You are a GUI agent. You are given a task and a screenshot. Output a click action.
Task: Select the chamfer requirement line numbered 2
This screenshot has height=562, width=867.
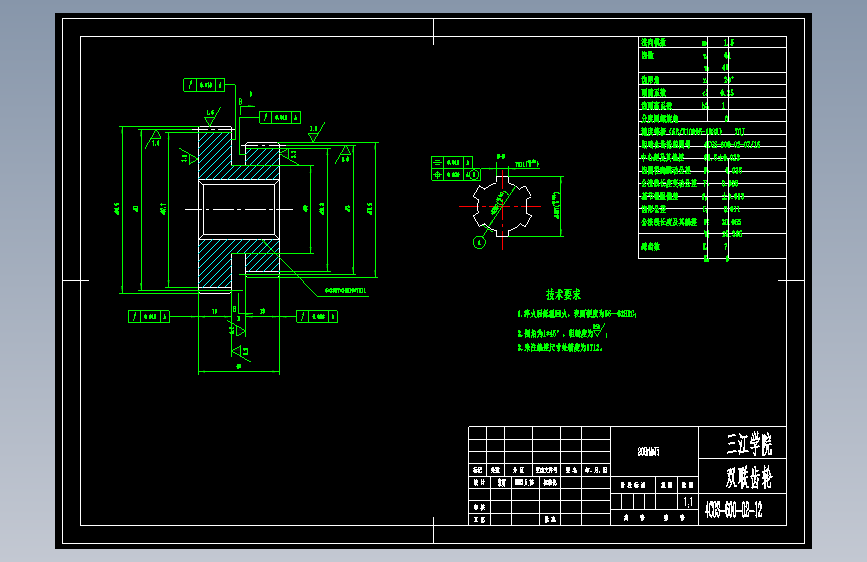tap(562, 332)
